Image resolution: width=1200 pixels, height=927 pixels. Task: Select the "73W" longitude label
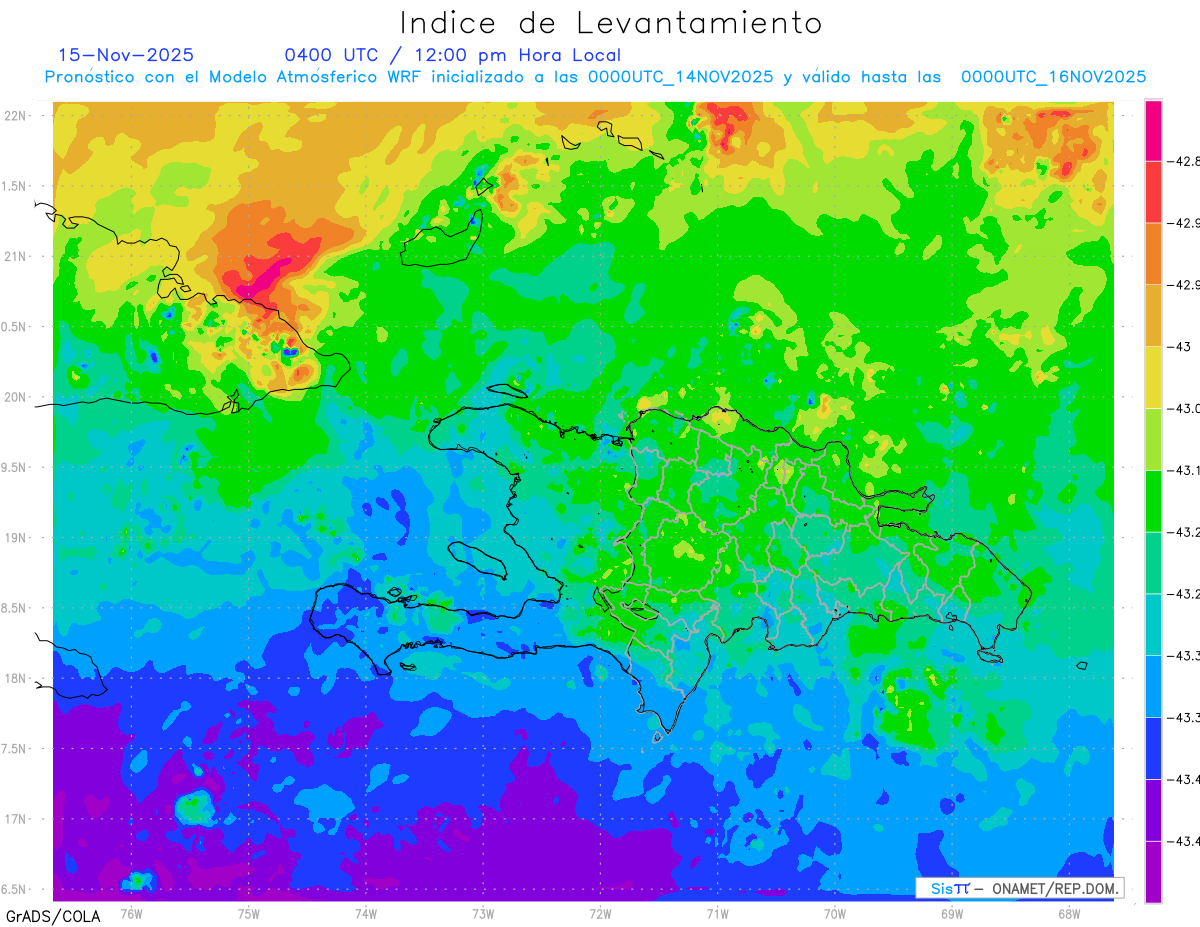pos(483,912)
